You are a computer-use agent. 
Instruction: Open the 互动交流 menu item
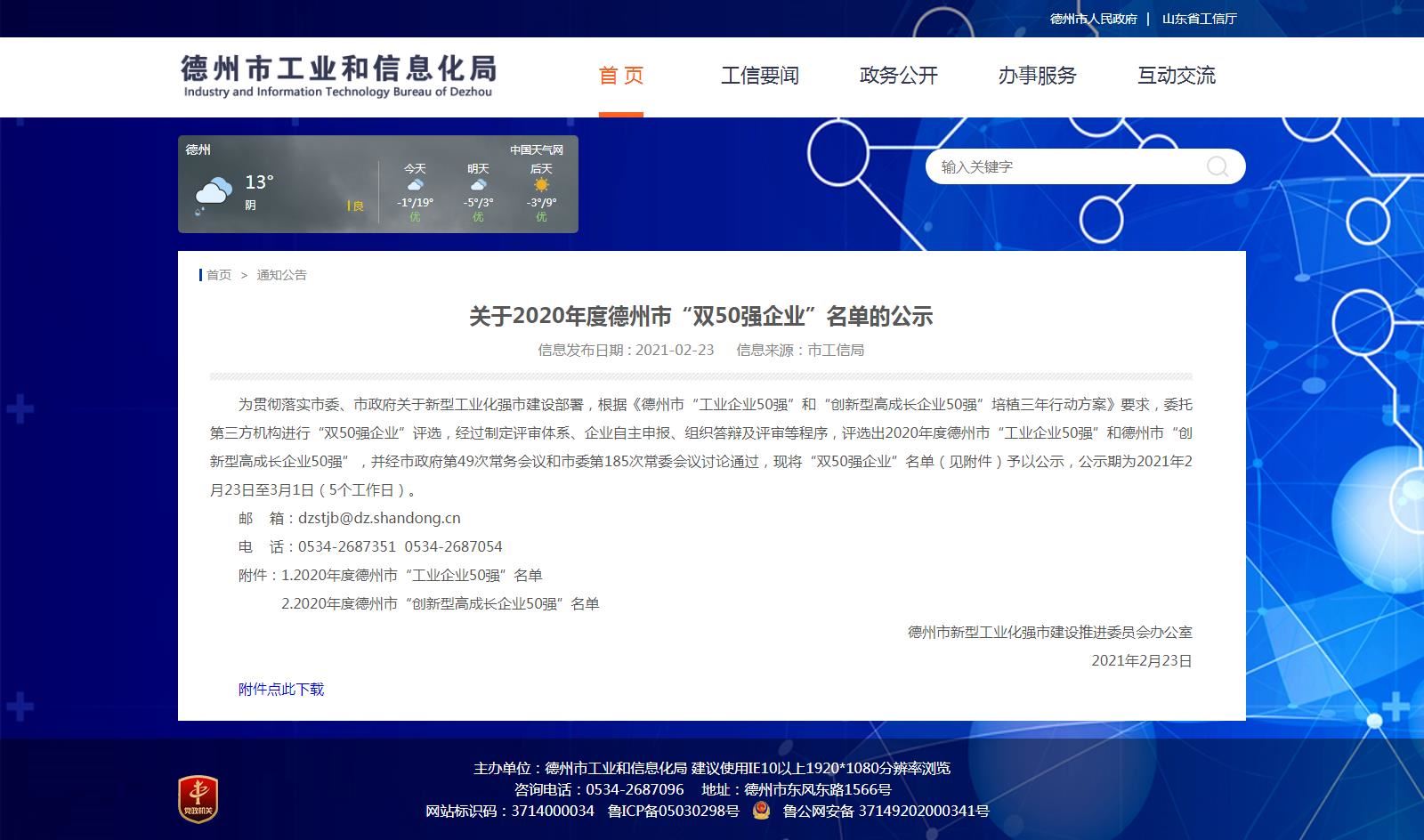coord(1177,76)
